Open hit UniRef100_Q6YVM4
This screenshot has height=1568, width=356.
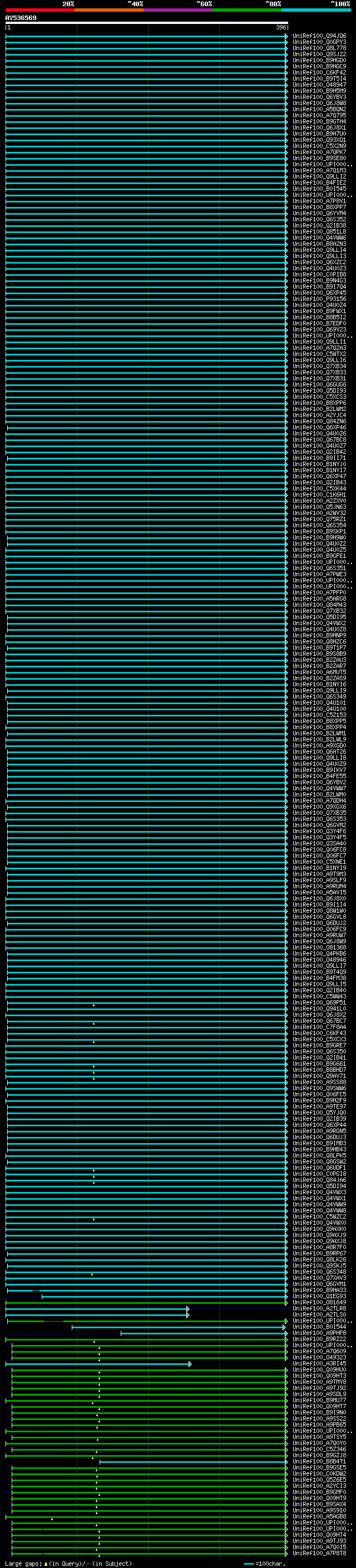point(319,213)
